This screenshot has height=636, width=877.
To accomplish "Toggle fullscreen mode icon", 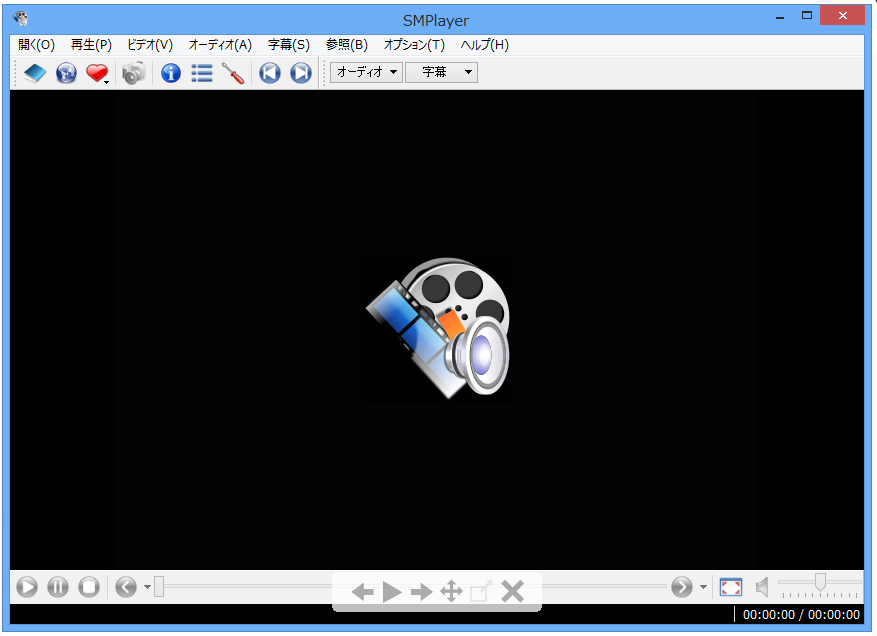I will (730, 587).
